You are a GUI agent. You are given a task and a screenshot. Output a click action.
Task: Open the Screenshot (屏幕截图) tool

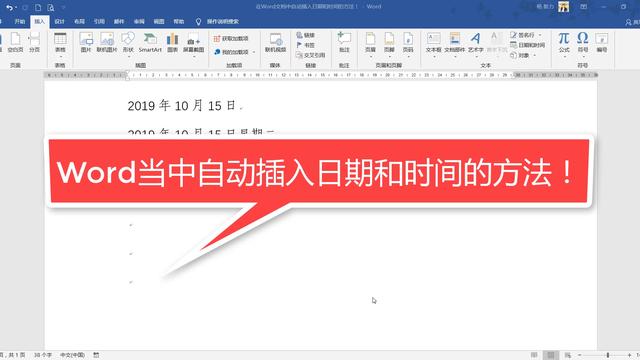pyautogui.click(x=193, y=44)
